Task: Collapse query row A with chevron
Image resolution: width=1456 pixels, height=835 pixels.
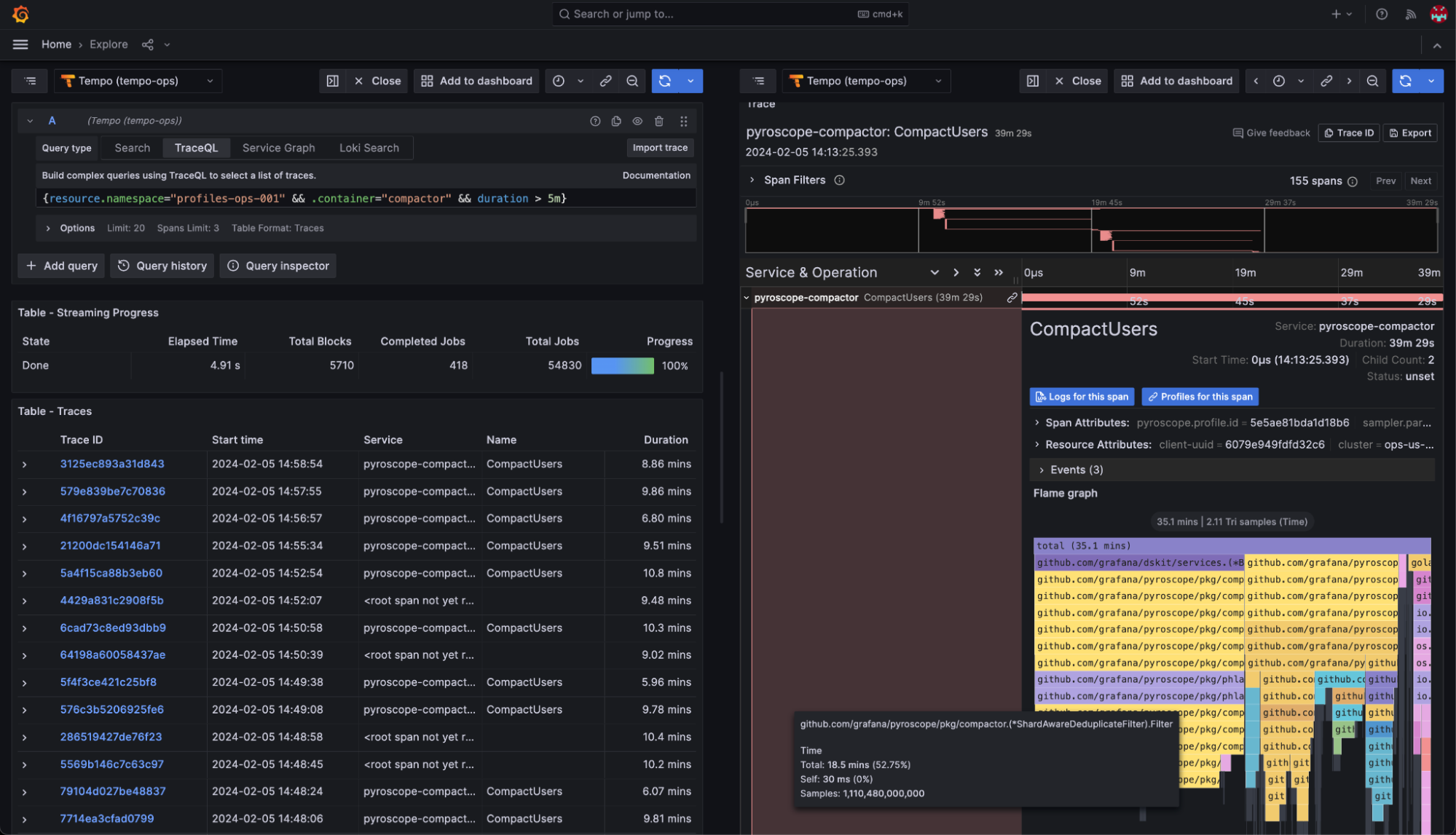Action: [30, 121]
